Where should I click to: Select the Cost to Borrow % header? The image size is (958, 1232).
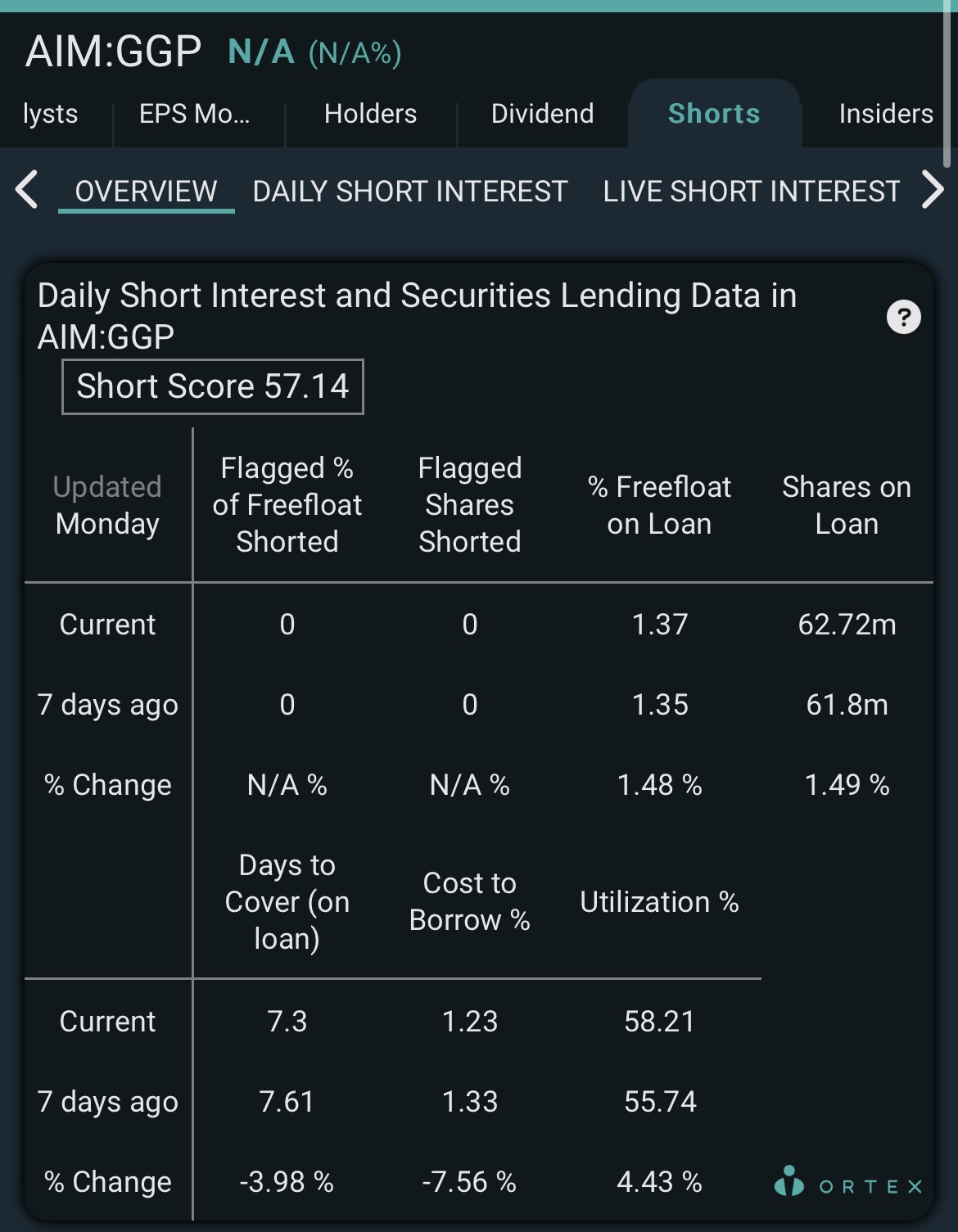click(x=470, y=901)
